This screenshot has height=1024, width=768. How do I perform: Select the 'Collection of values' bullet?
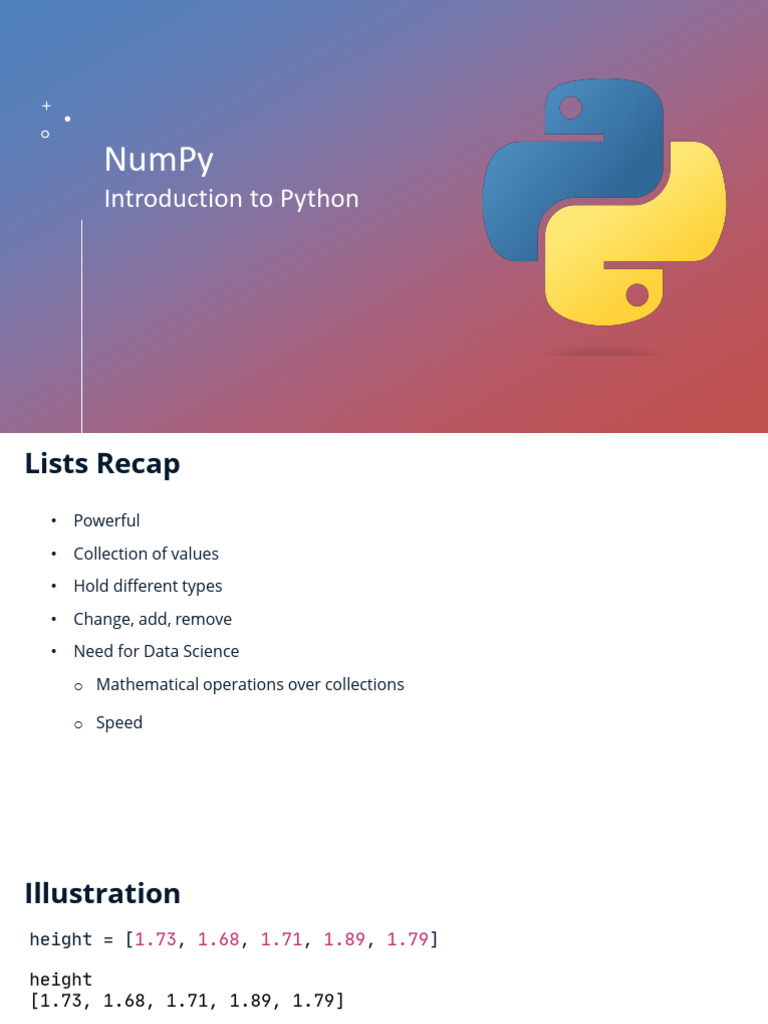click(146, 554)
